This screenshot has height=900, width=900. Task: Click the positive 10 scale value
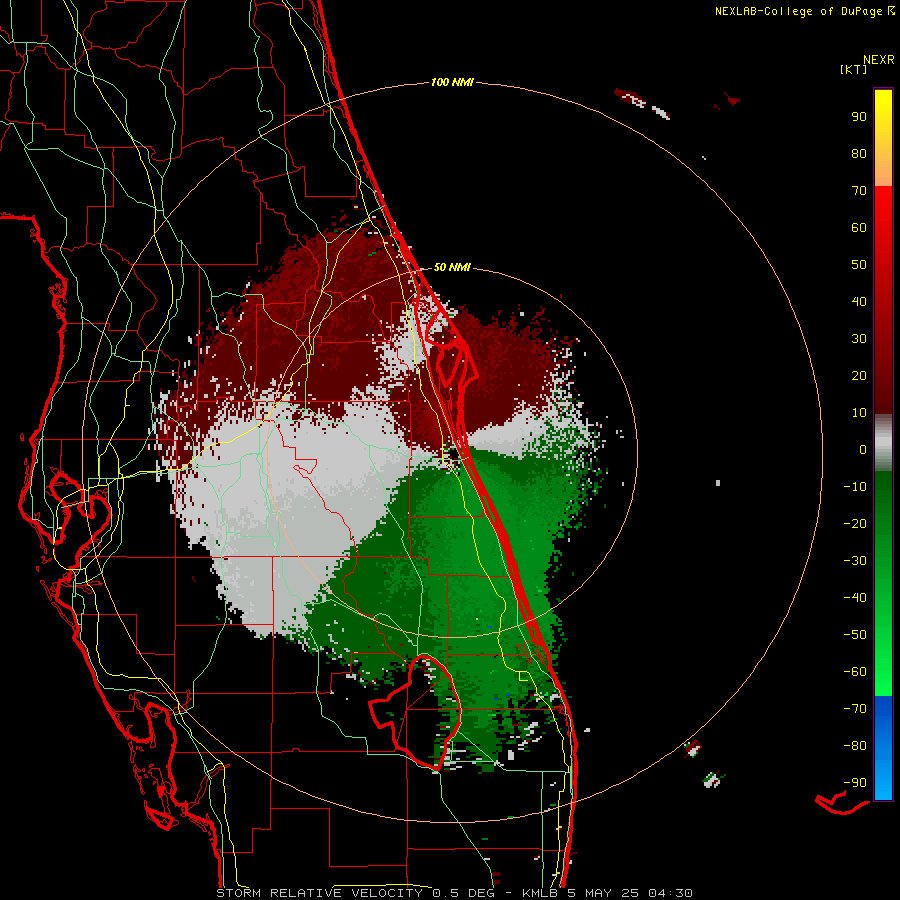[x=859, y=413]
